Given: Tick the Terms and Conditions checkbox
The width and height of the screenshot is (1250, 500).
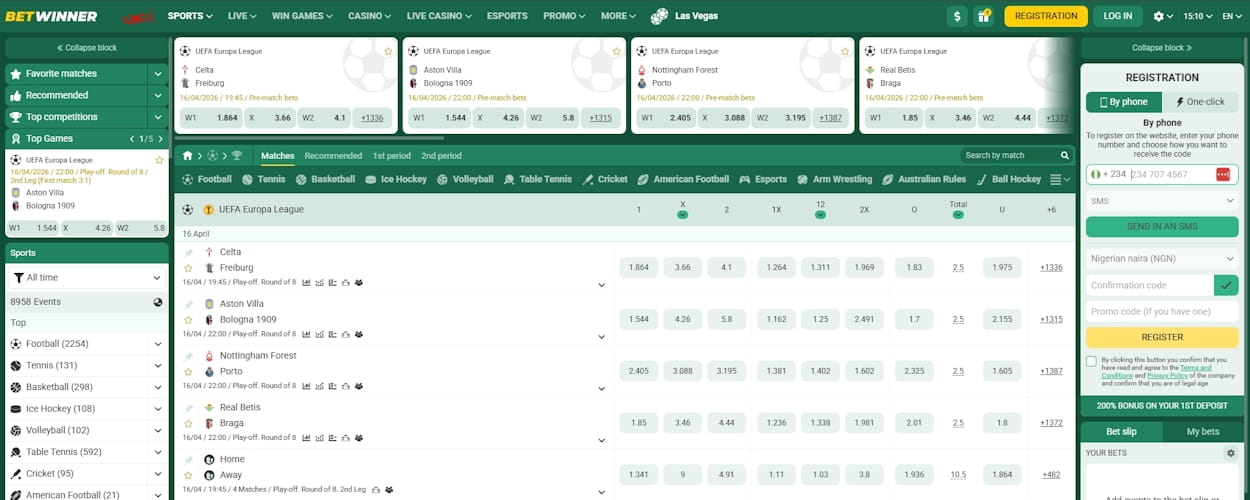Looking at the screenshot, I should click(1091, 361).
